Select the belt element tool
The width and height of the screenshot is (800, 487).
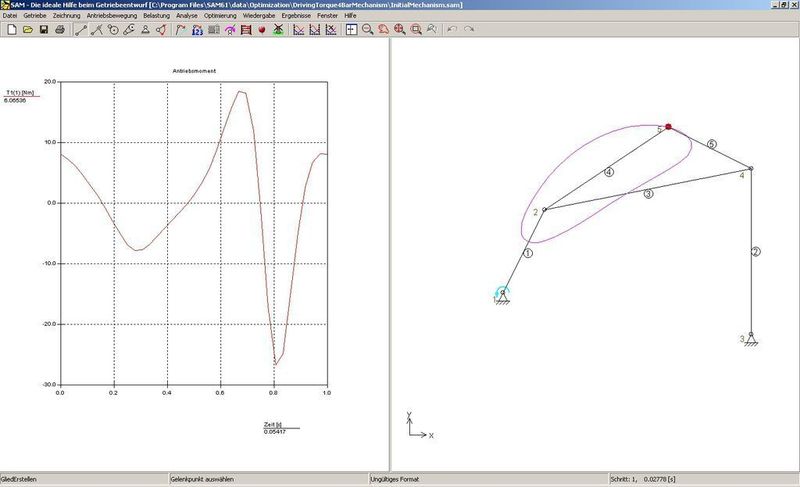click(x=129, y=30)
